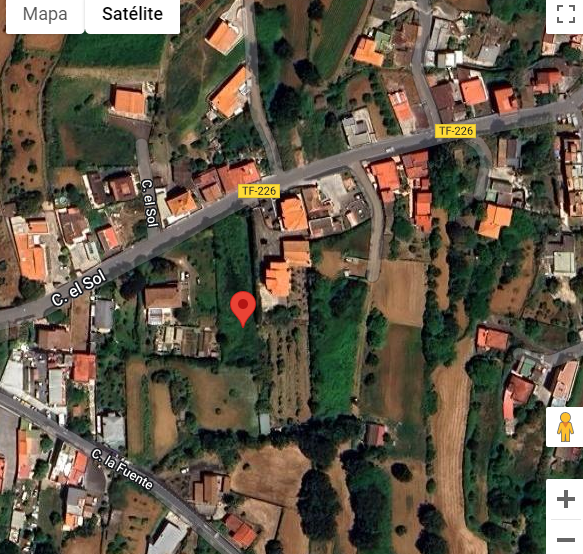Click the red location pin marker

click(x=243, y=308)
